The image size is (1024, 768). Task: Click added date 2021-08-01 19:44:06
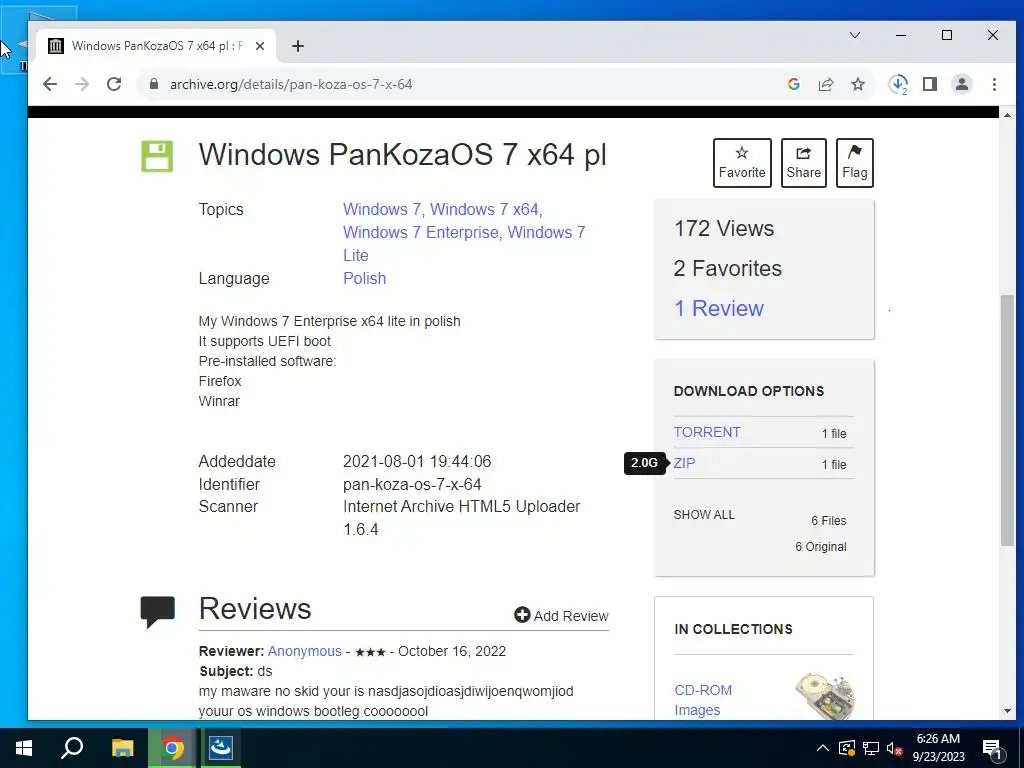pyautogui.click(x=417, y=462)
